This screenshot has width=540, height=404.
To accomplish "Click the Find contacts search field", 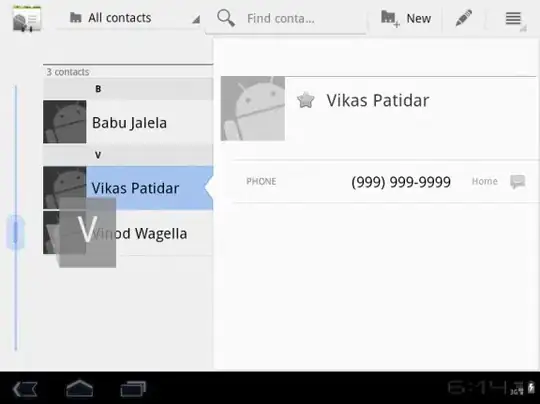I will click(286, 19).
